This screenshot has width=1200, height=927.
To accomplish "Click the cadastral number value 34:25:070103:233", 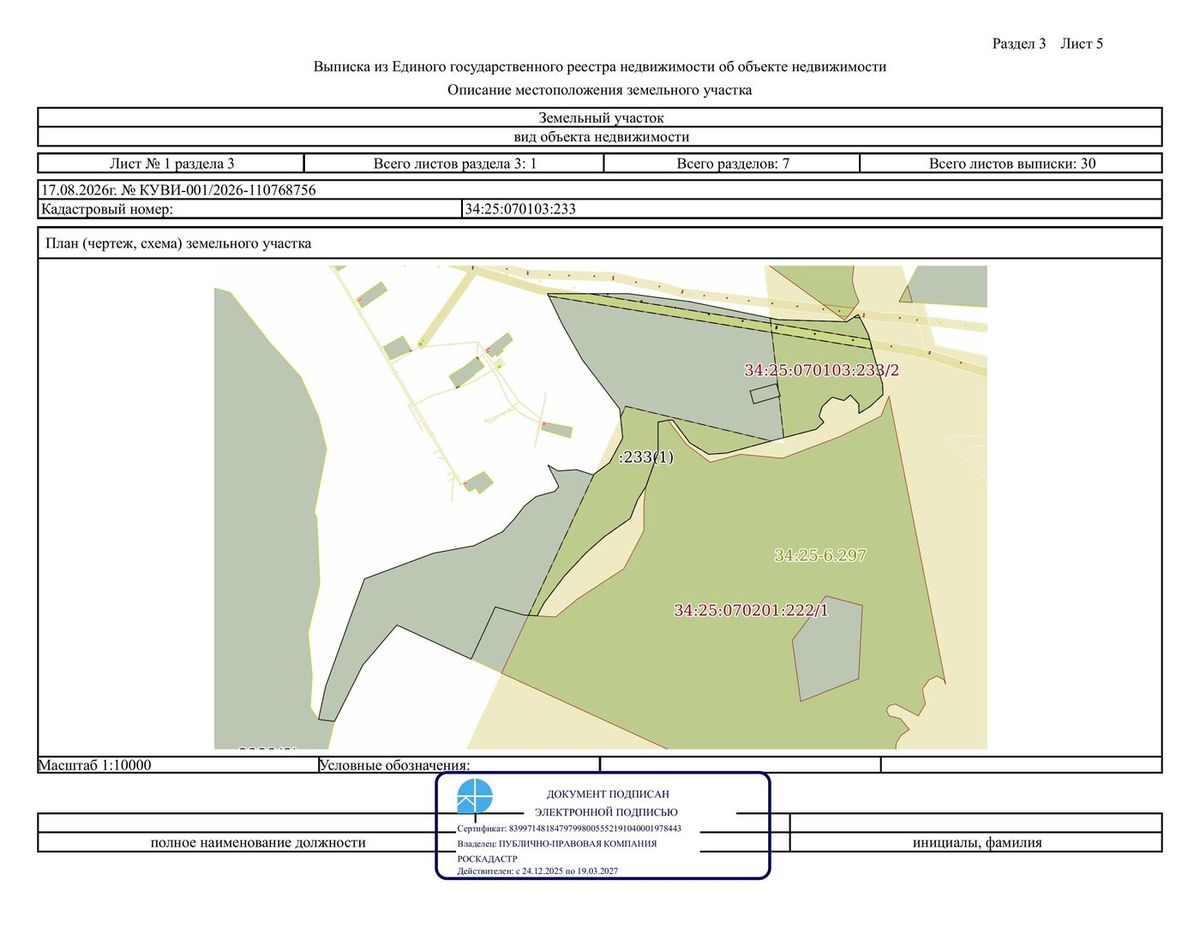I will click(521, 209).
